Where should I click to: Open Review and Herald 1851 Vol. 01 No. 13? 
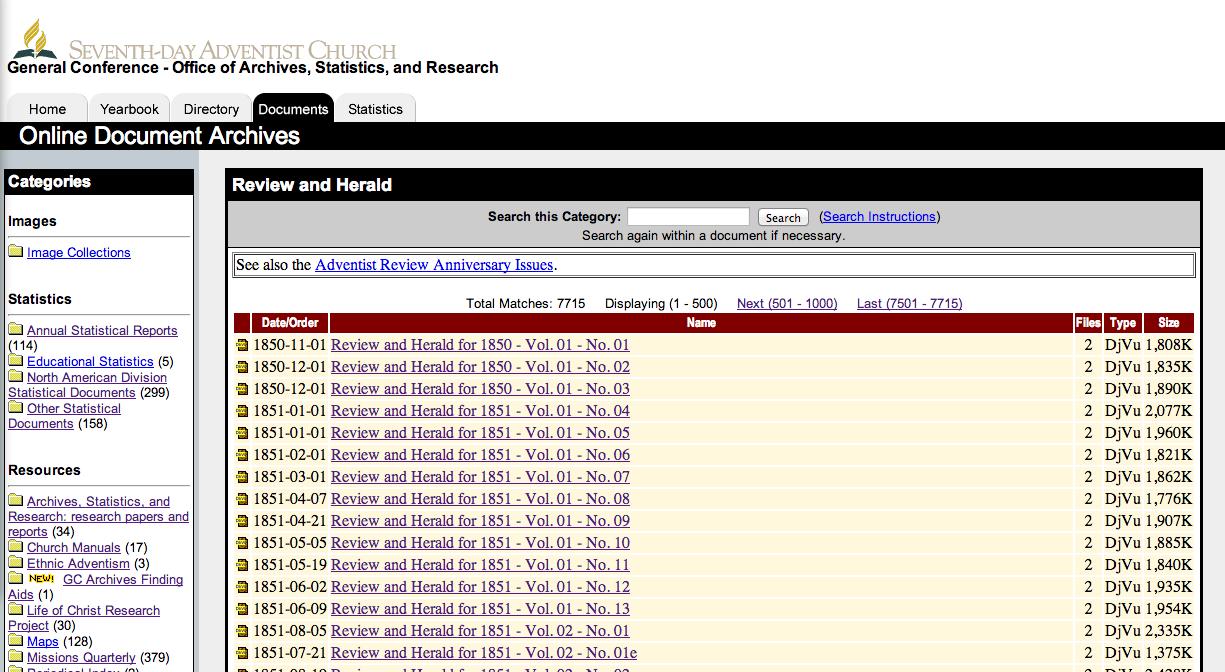[x=480, y=609]
